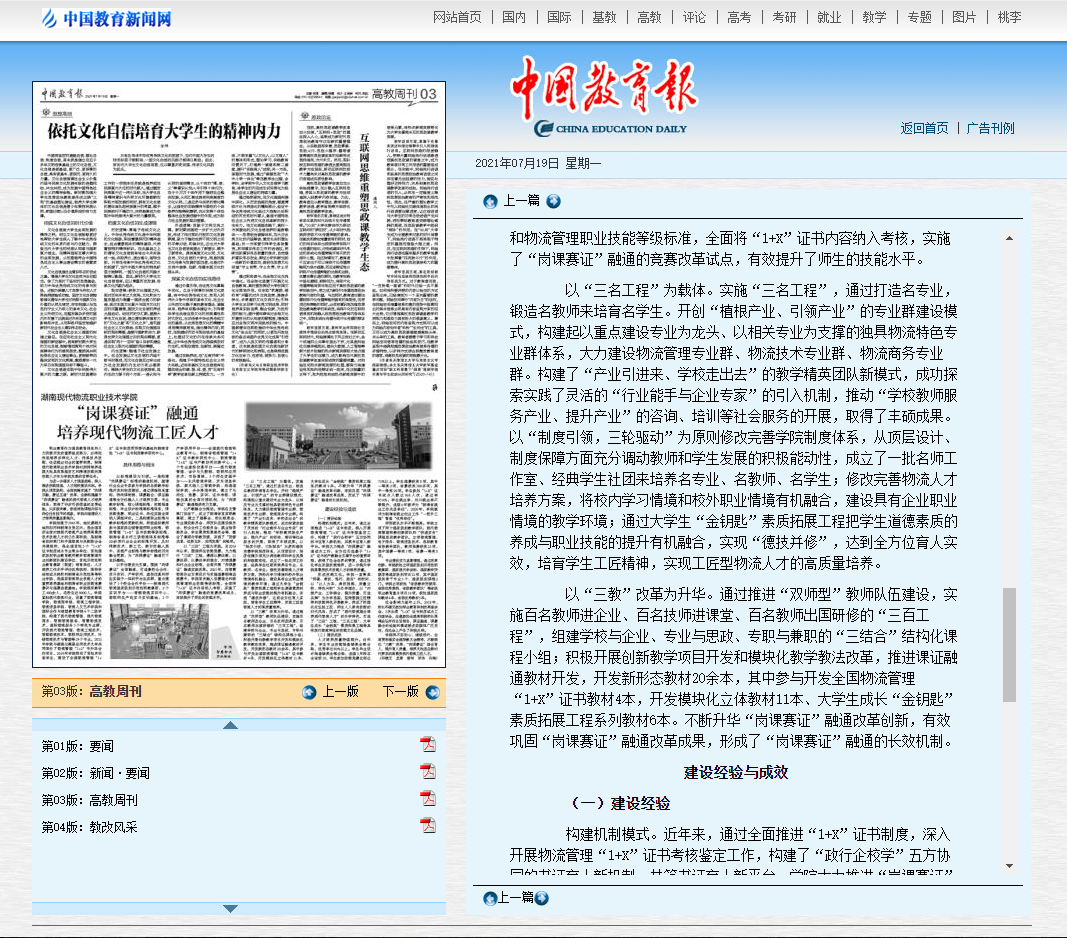Open 国际 navigation item
This screenshot has height=938, width=1067.
pos(559,17)
